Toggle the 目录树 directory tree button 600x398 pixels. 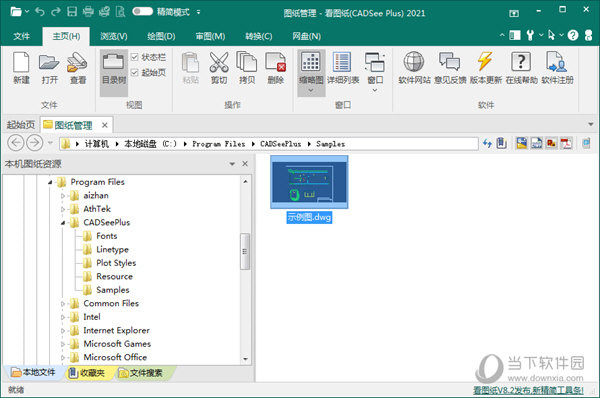[114, 72]
